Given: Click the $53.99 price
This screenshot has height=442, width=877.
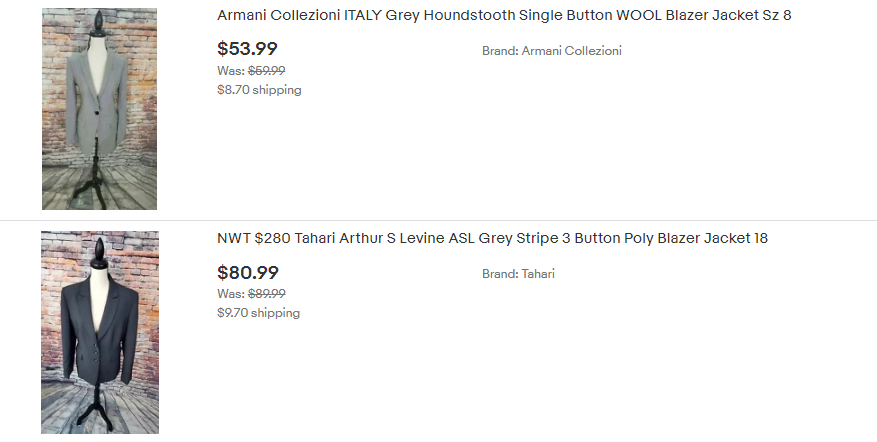Looking at the screenshot, I should tap(247, 49).
